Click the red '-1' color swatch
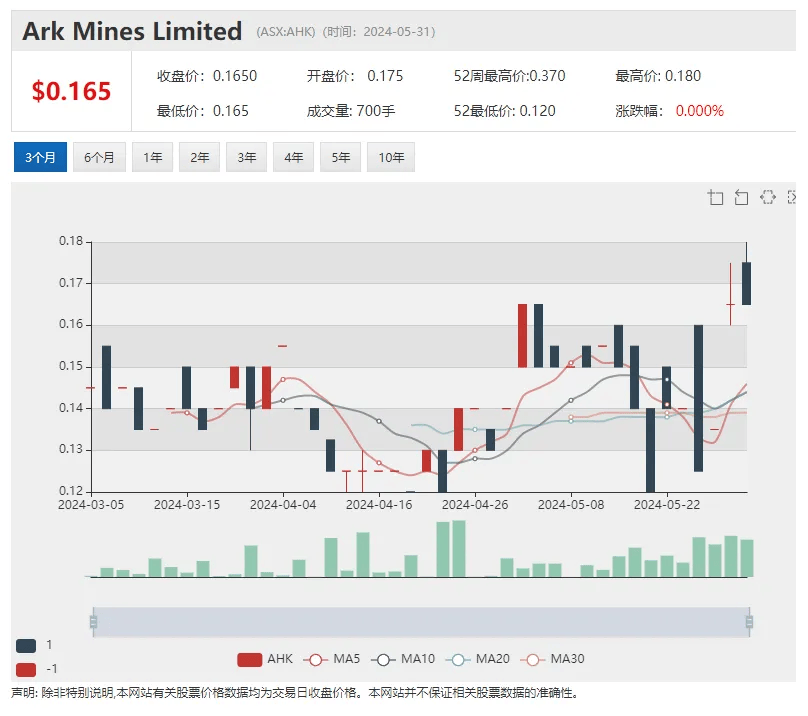Screen dimensions: 808x716 [x=26, y=670]
